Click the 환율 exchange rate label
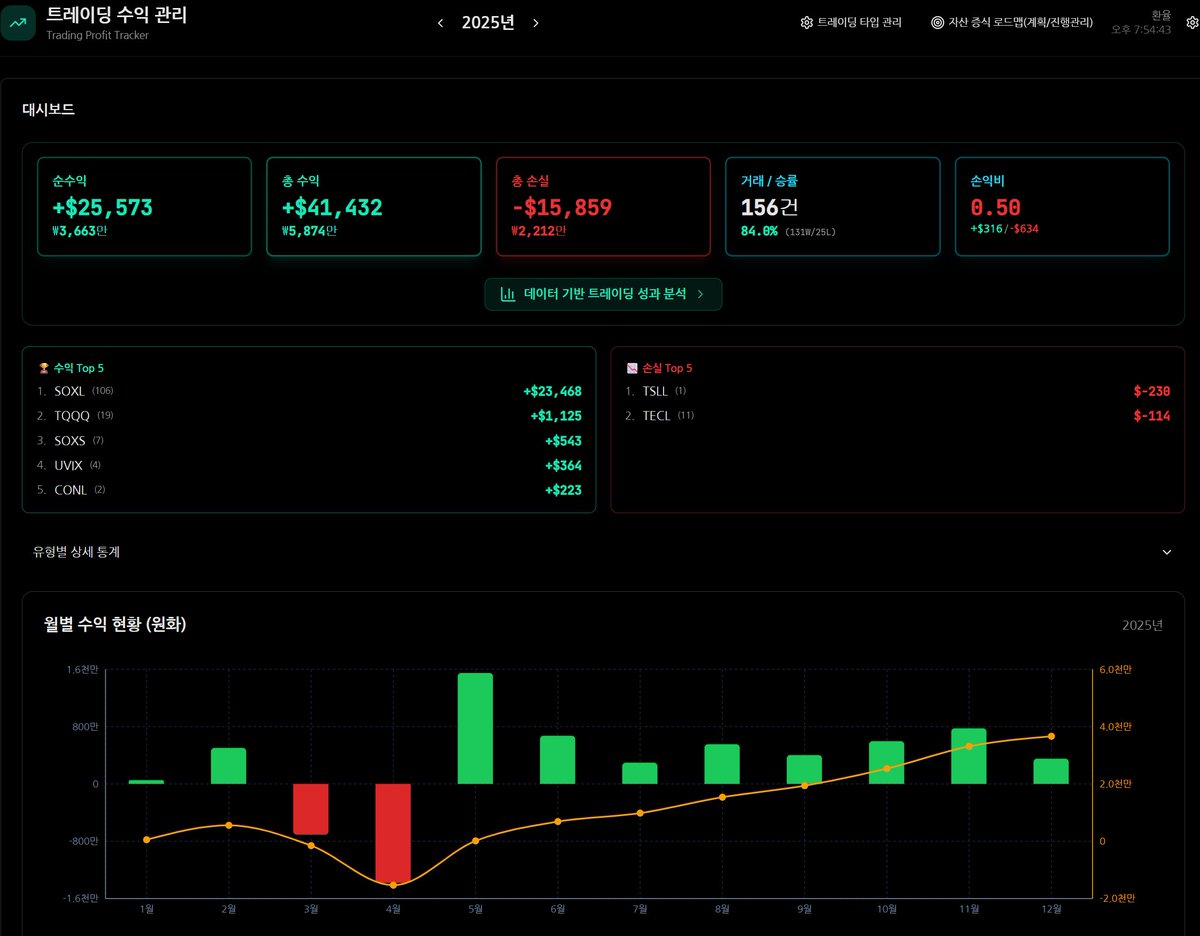The width and height of the screenshot is (1200, 936). point(1161,15)
